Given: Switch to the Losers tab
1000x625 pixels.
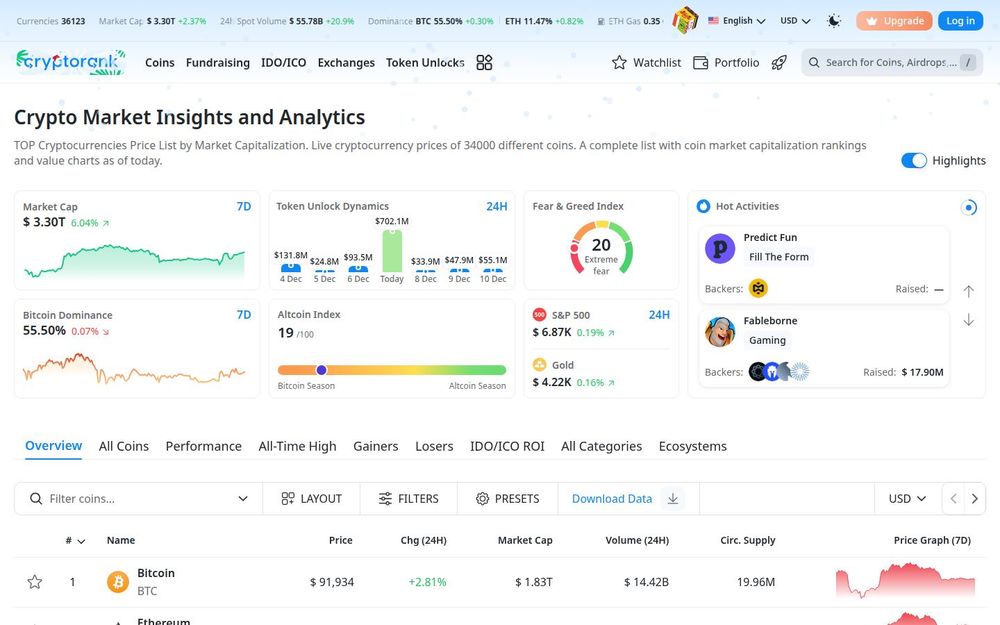Looking at the screenshot, I should [x=434, y=446].
